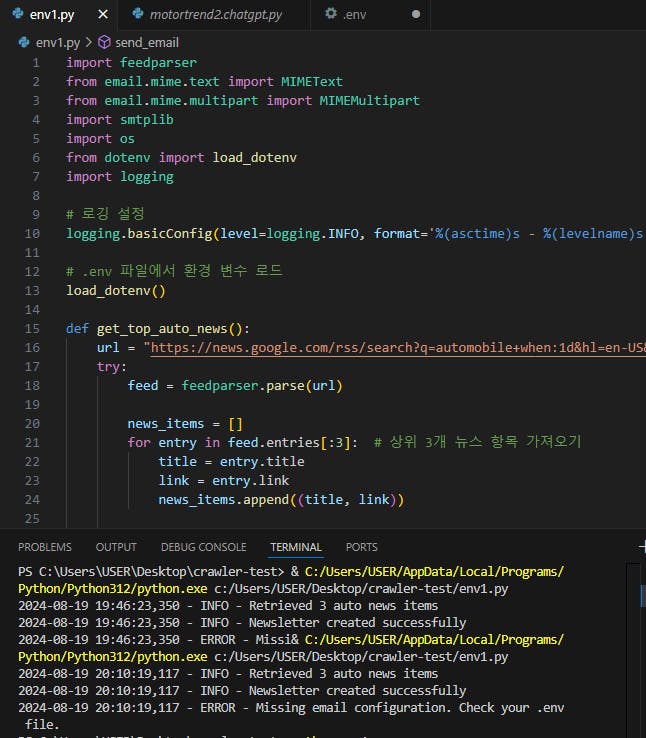Expand the breadcrumb chevron after env1.py
This screenshot has width=646, height=738.
click(x=88, y=42)
